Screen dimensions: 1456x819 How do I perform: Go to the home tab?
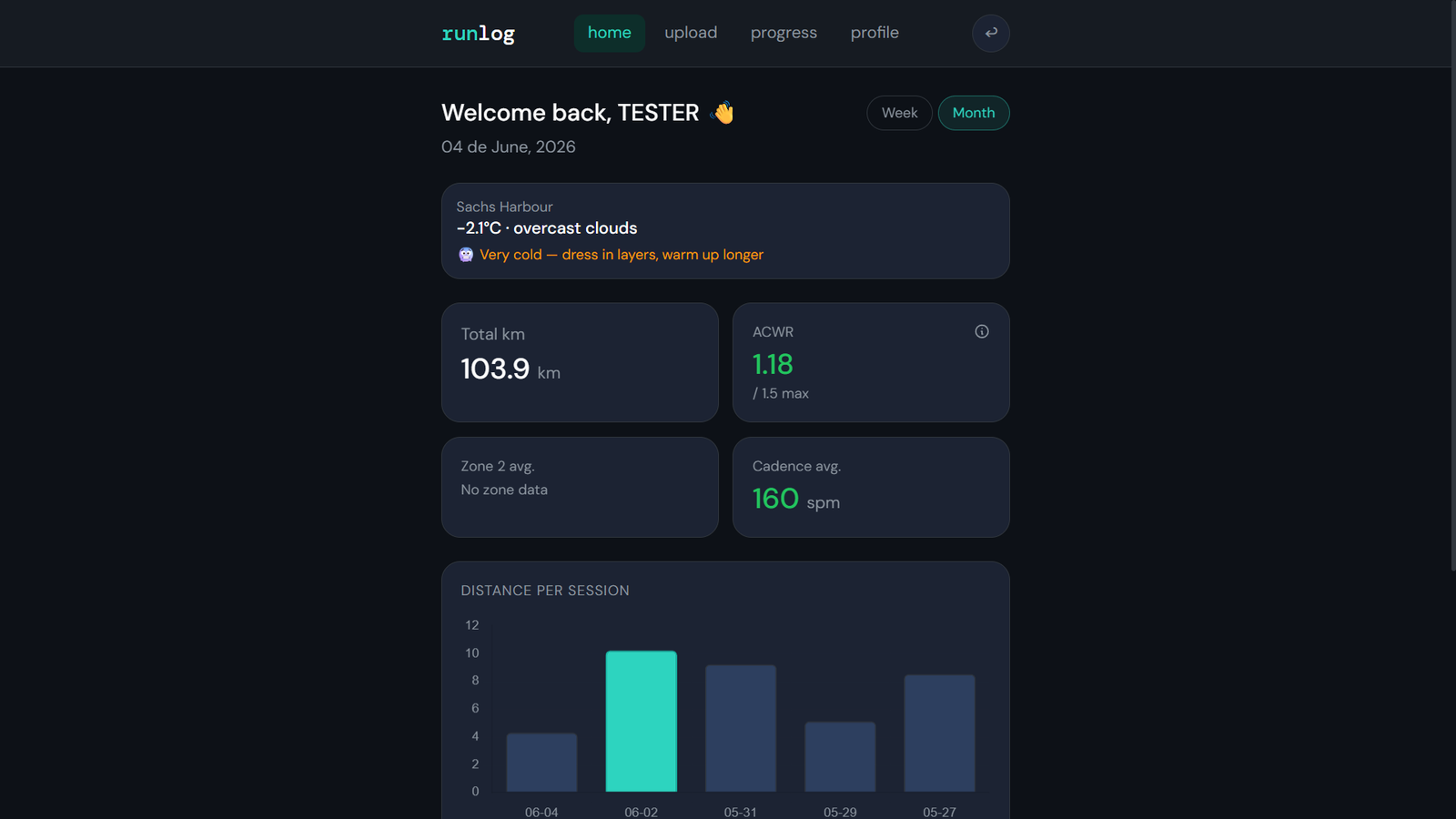609,33
